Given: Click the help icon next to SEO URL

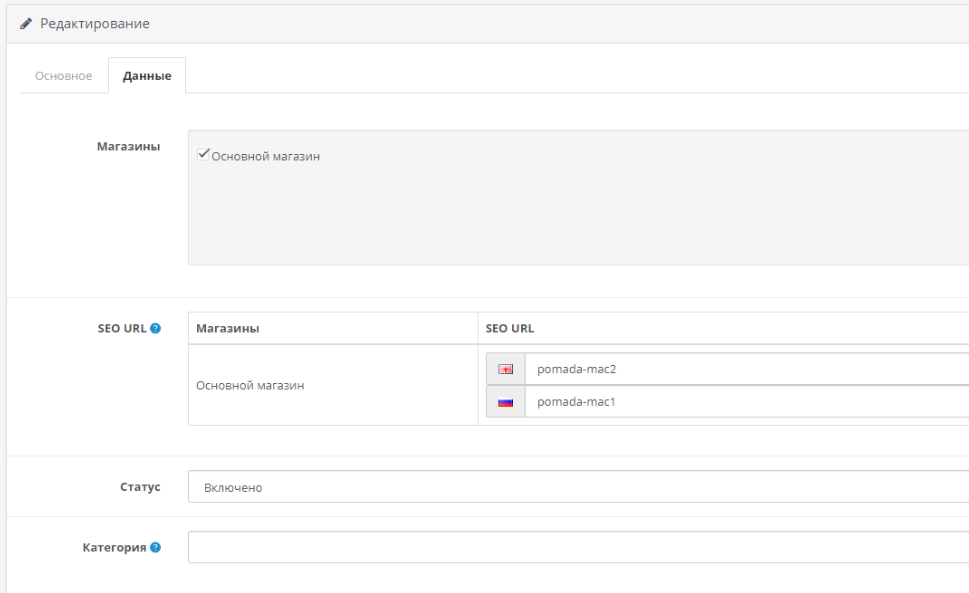Looking at the screenshot, I should pos(156,328).
